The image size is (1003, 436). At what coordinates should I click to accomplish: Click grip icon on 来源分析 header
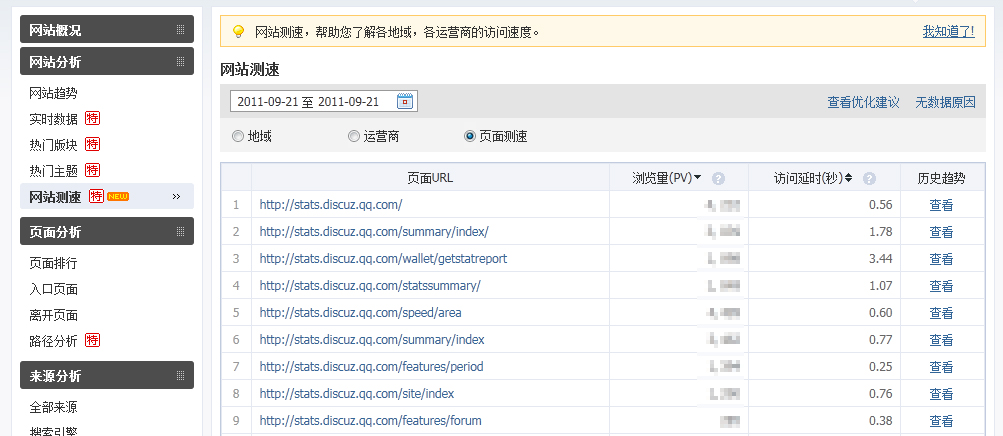[x=180, y=375]
